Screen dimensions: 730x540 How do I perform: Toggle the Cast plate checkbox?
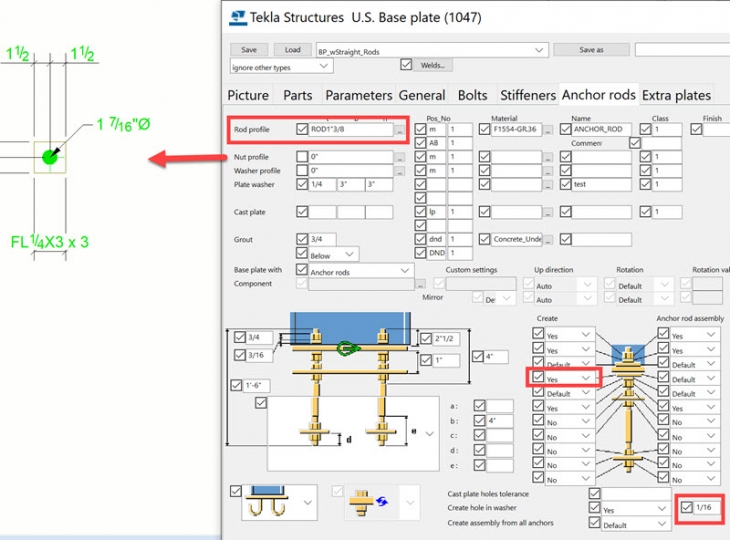tap(302, 212)
